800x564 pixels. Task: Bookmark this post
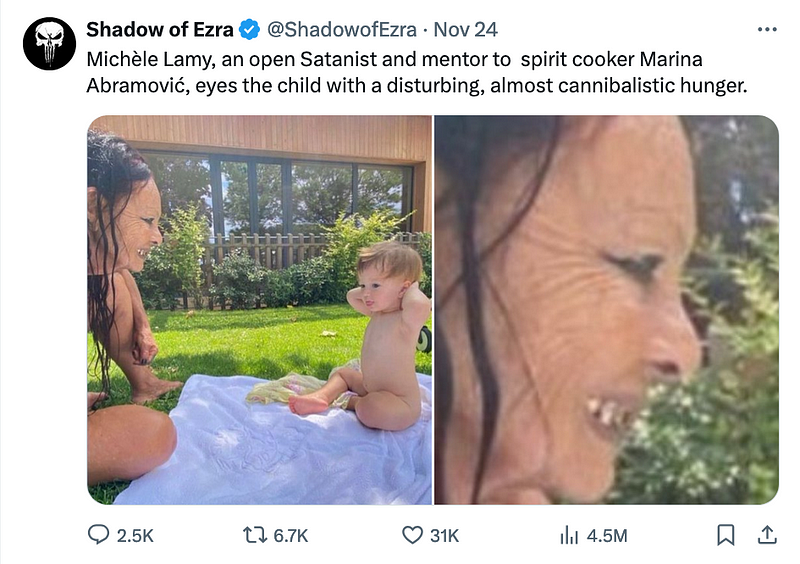727,536
